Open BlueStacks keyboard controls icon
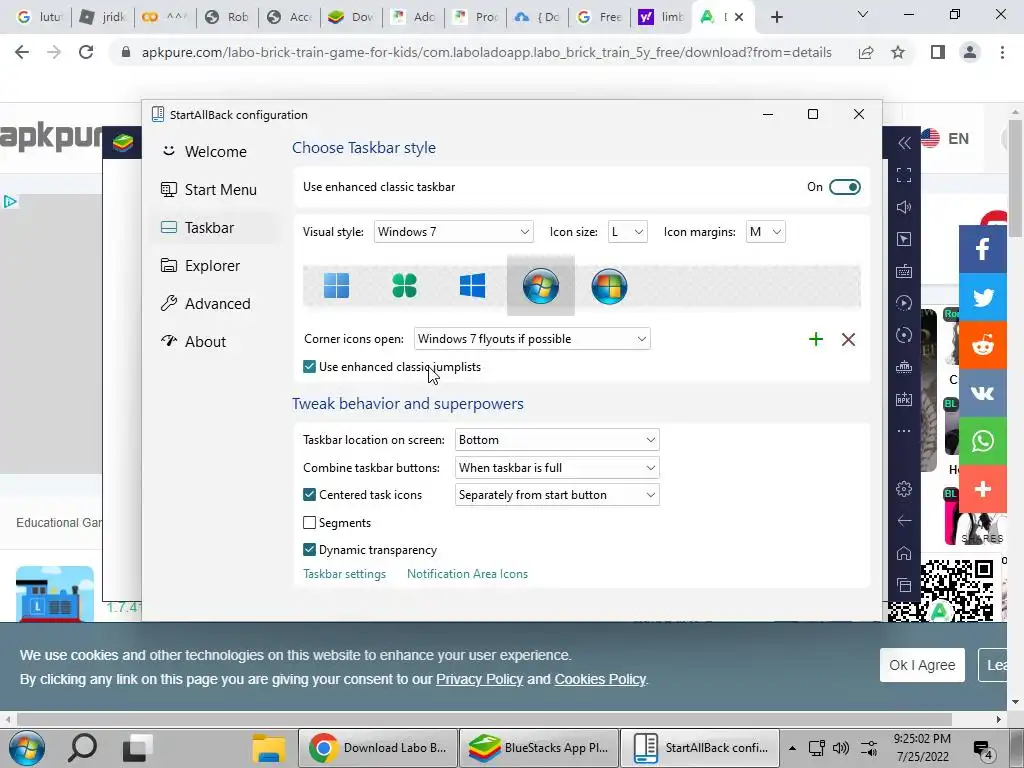Image resolution: width=1024 pixels, height=768 pixels. pyautogui.click(x=904, y=271)
